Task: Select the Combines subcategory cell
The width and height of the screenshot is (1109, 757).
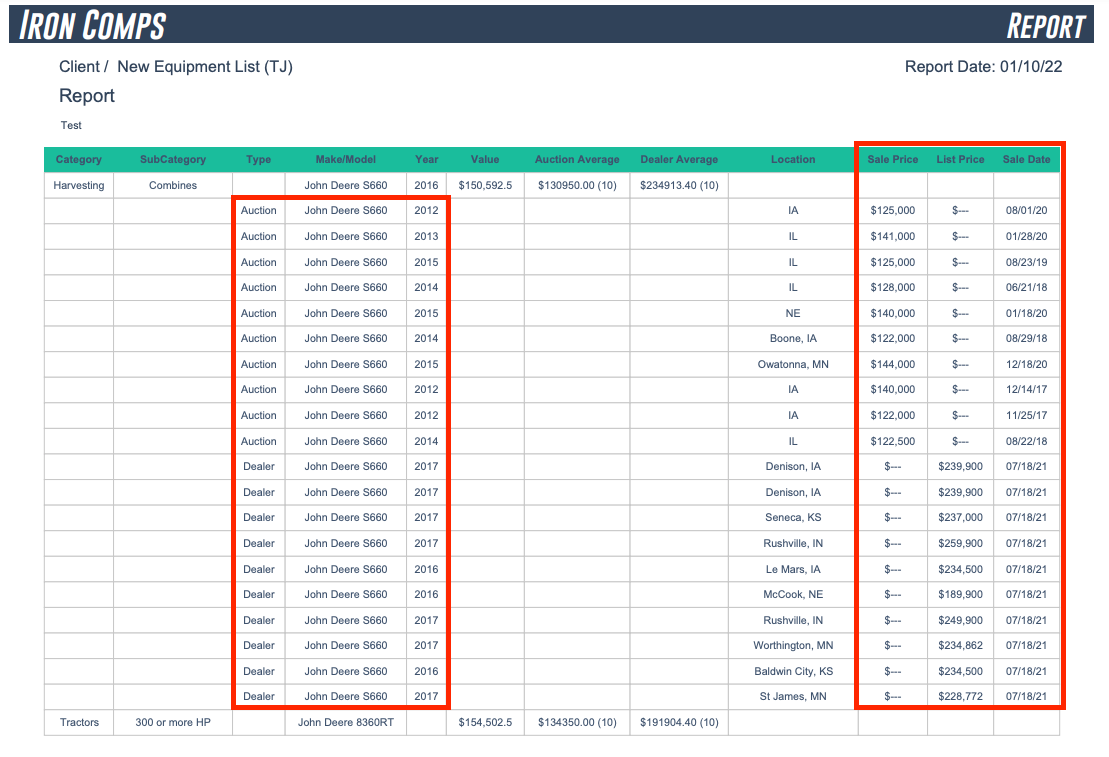Action: [x=173, y=185]
